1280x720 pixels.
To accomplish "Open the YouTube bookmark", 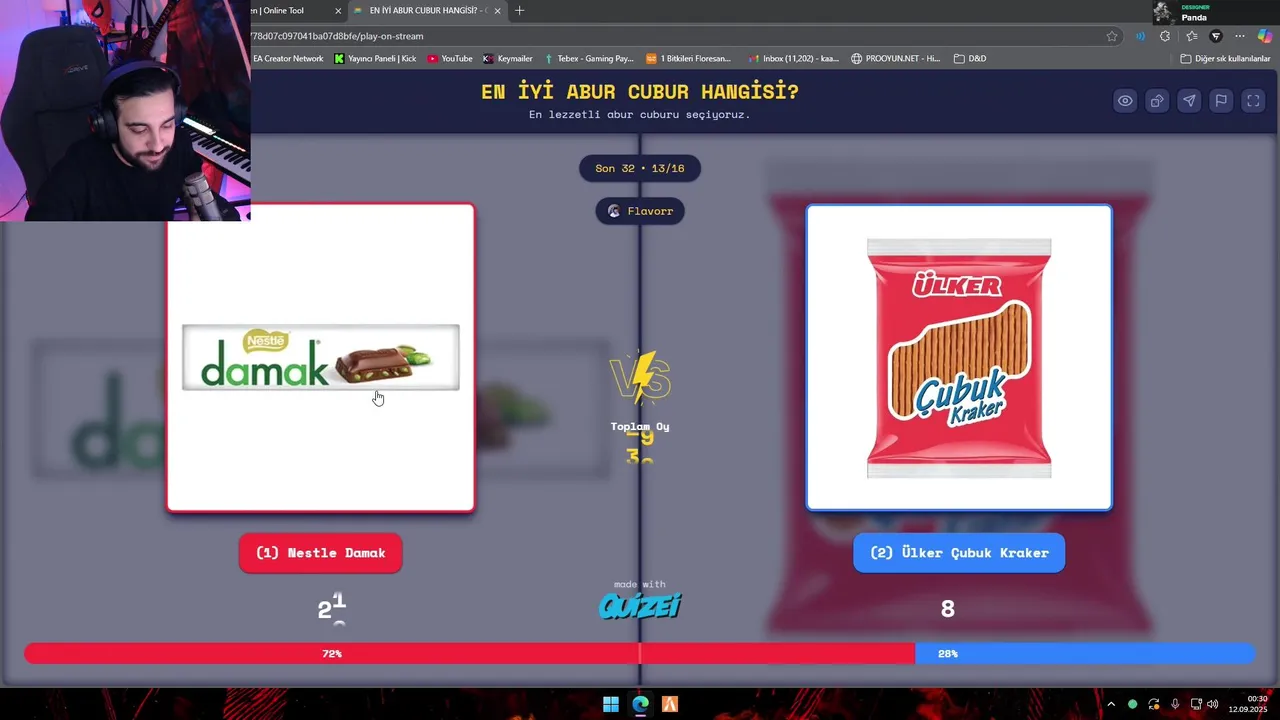I will (x=450, y=59).
